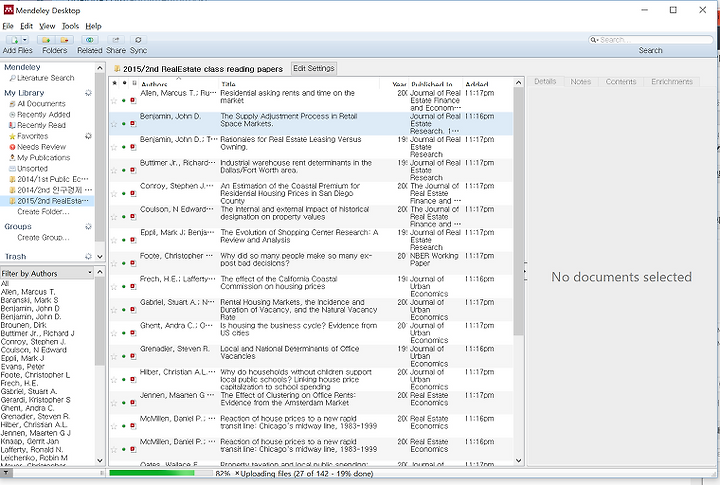Open PDF icon for Grenadier, Steven R. row

click(x=133, y=356)
